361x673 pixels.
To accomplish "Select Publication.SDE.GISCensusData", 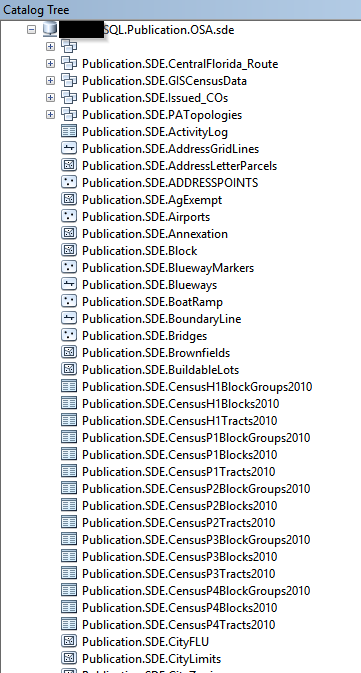I will click(x=164, y=81).
